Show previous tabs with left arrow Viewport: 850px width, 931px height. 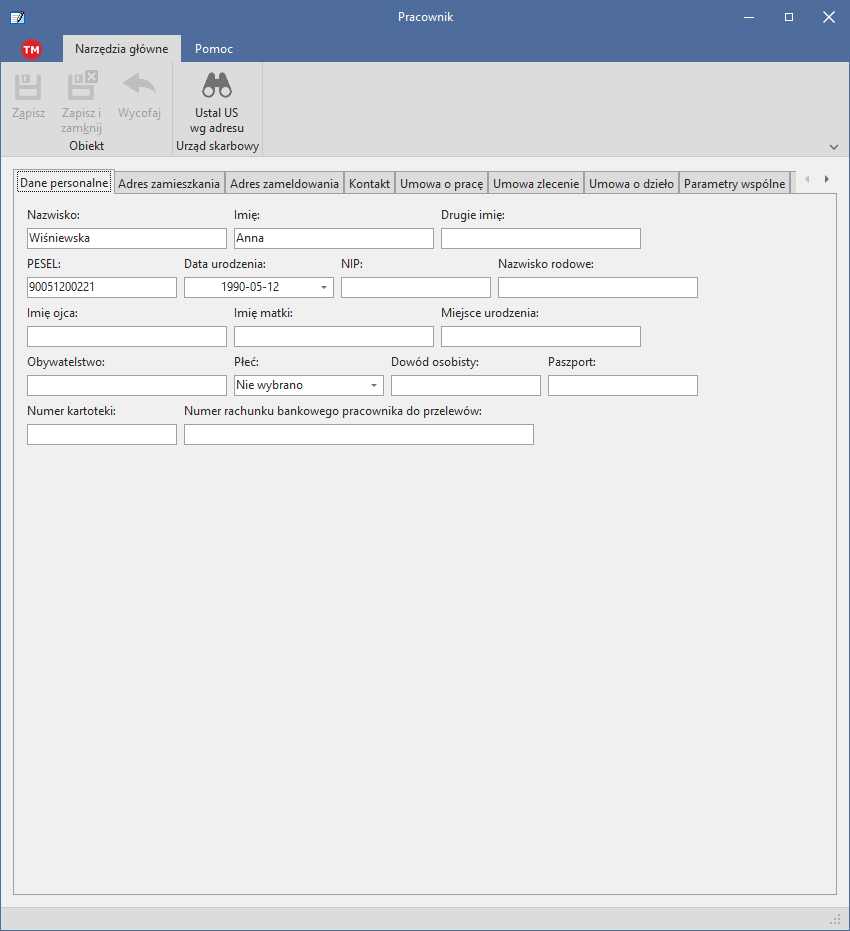[x=807, y=179]
